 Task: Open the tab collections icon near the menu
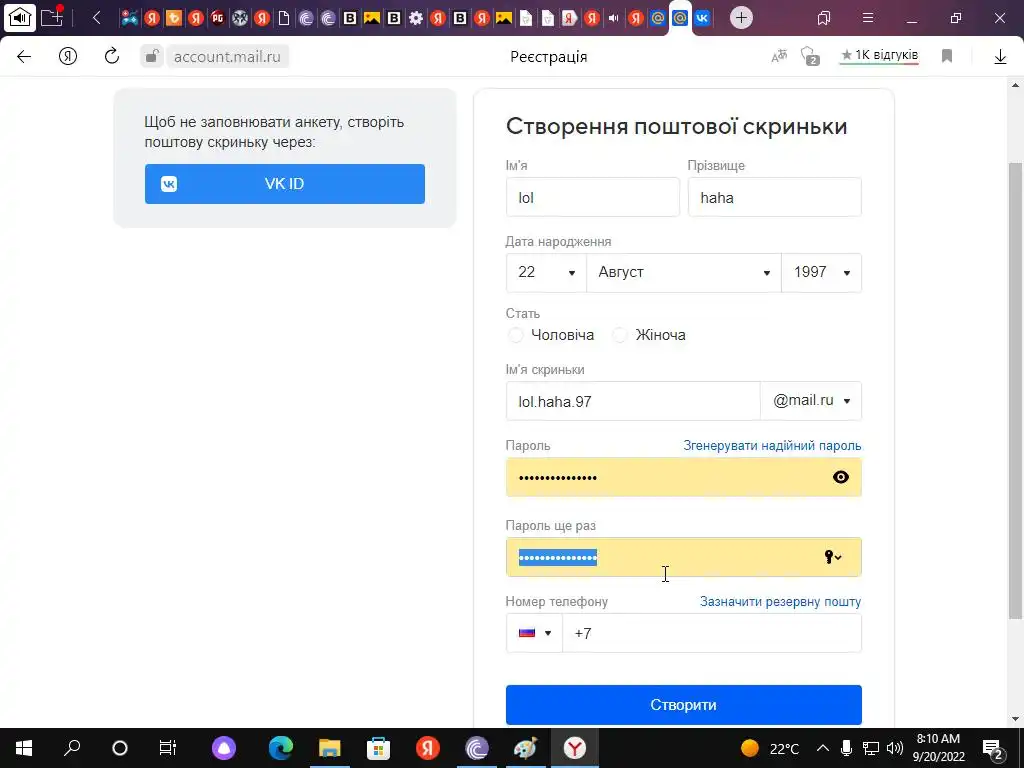(x=824, y=18)
